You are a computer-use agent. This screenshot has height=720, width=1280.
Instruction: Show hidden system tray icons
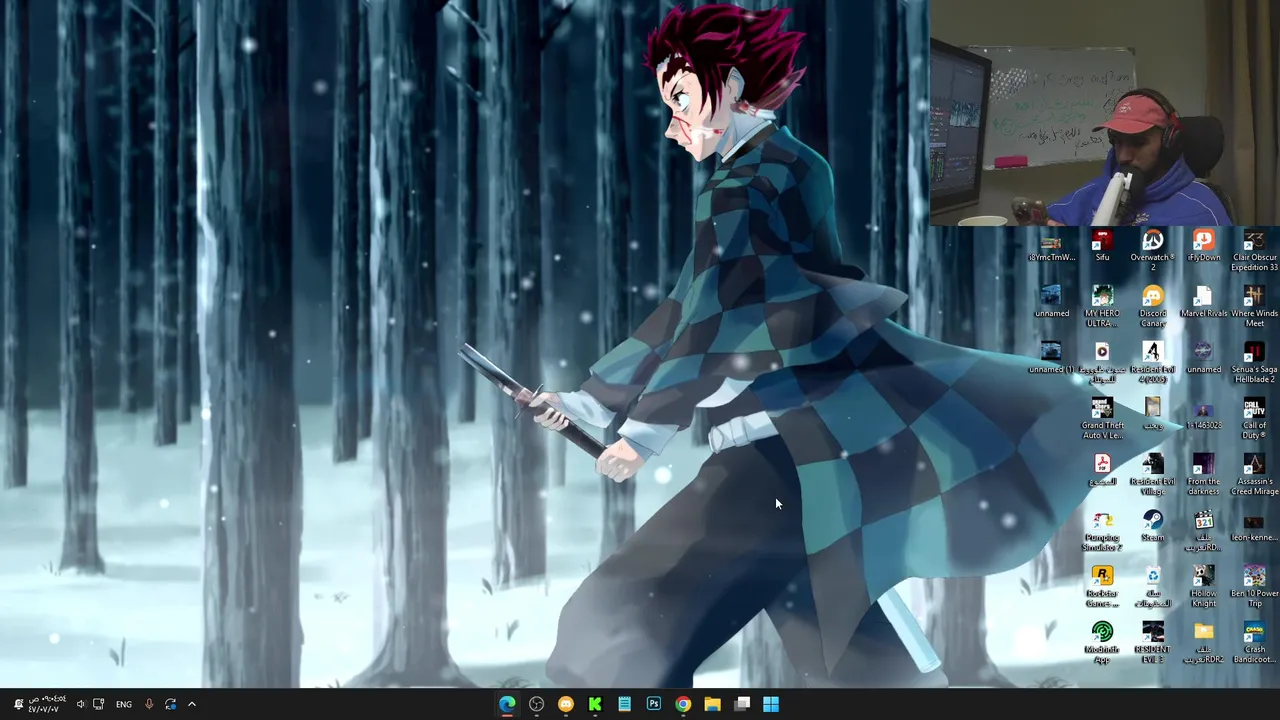pos(192,704)
